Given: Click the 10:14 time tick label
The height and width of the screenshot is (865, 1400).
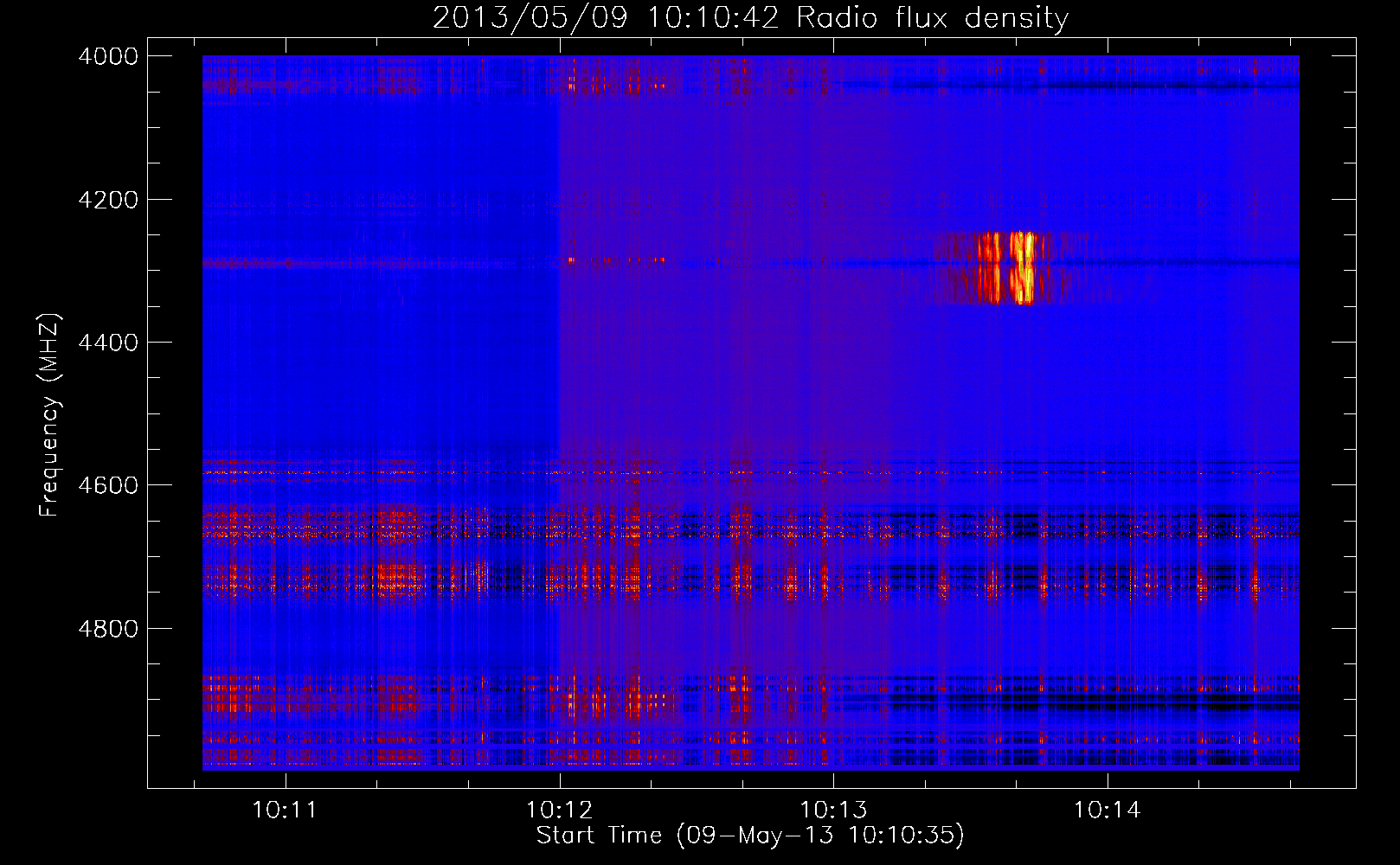Looking at the screenshot, I should [x=1108, y=811].
